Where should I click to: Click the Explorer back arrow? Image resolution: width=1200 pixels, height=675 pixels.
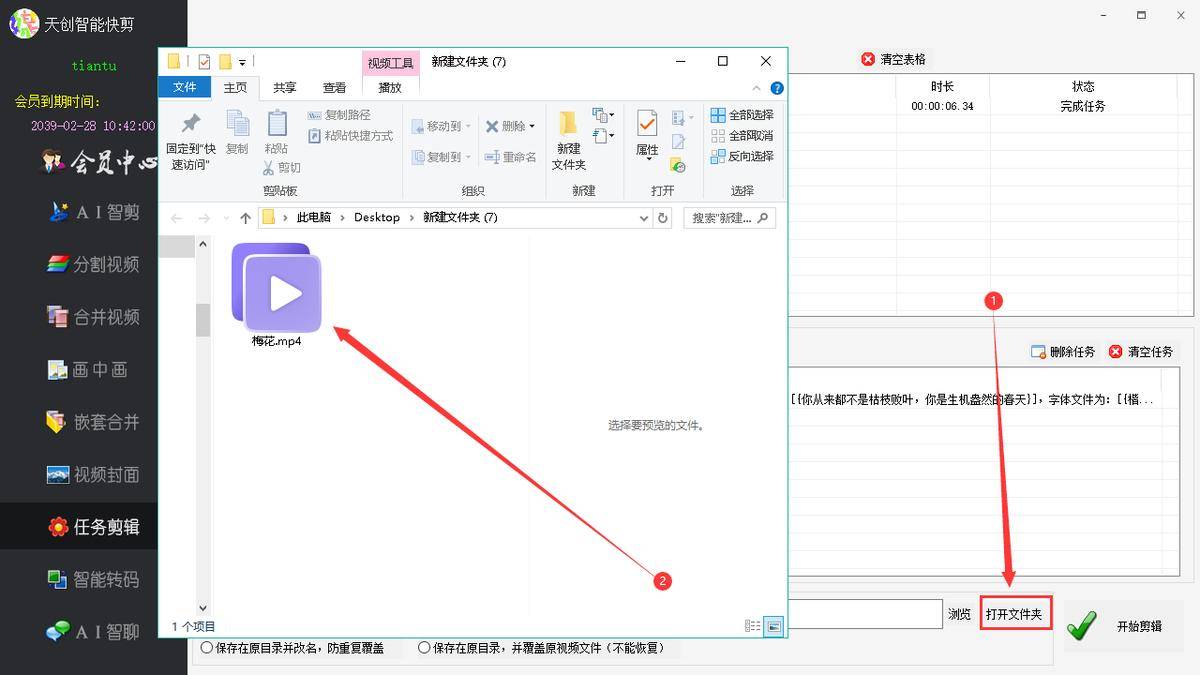pos(177,218)
